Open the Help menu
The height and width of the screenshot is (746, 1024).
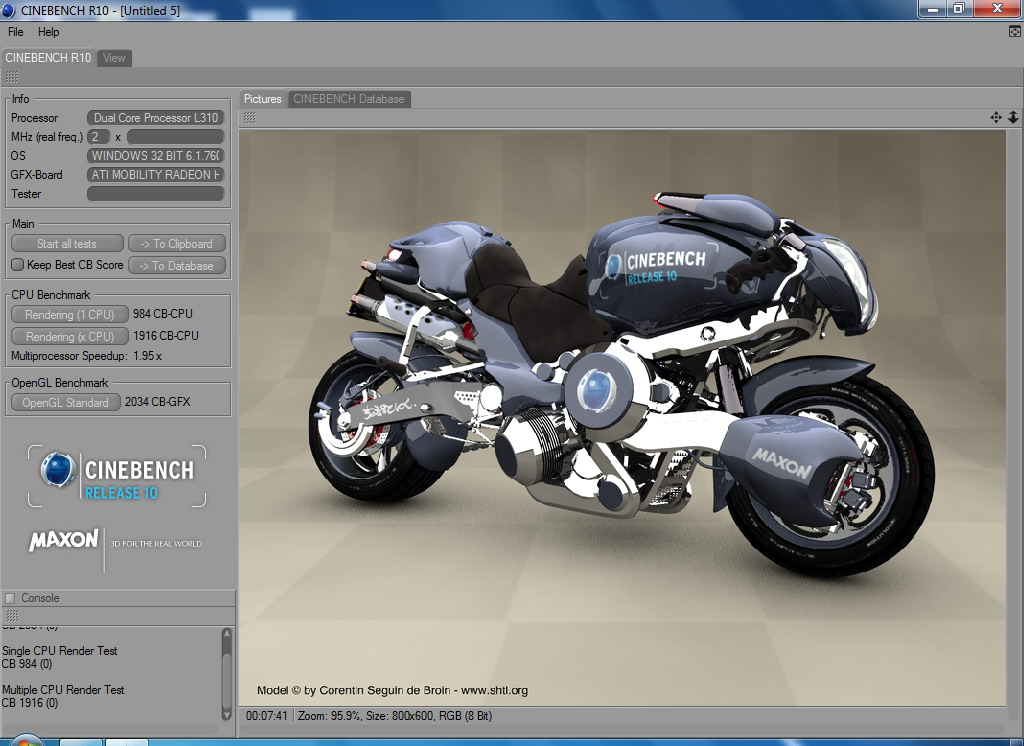coord(48,32)
